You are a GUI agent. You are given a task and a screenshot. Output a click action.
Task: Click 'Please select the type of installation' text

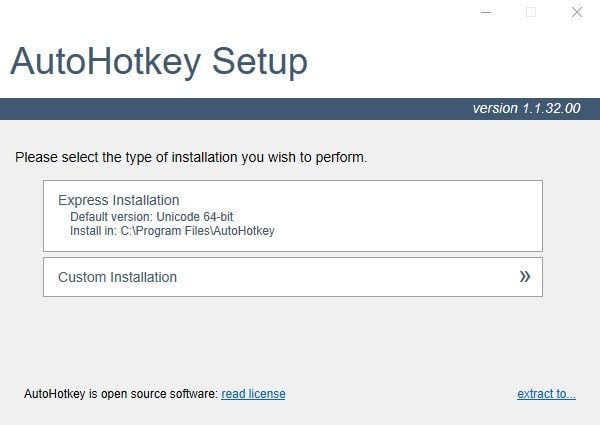(191, 157)
